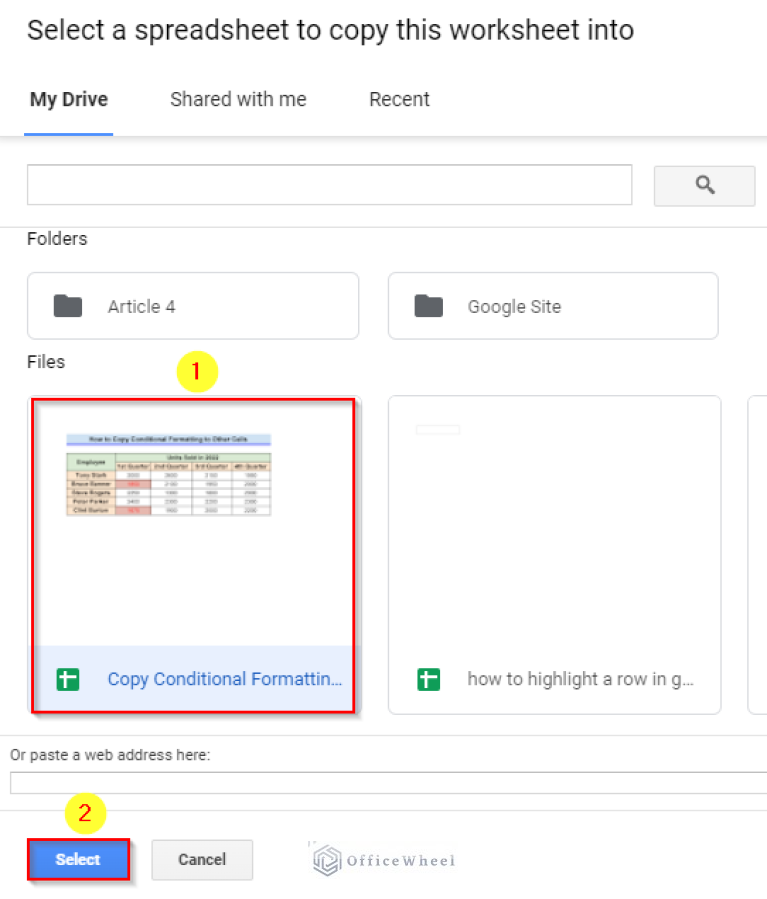Dismiss the dialog with Cancel
Viewport: 767px width, 899px height.
pos(202,860)
